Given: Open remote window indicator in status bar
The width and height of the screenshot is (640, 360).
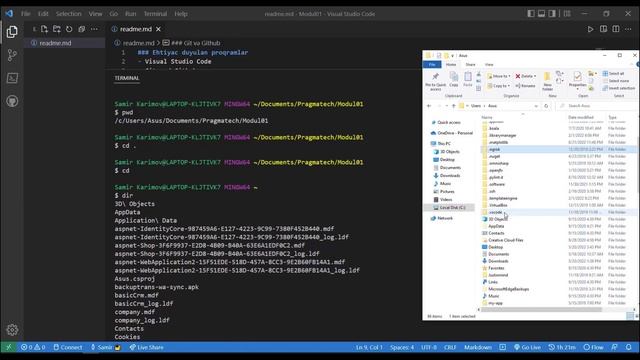Looking at the screenshot, I should coord(9,347).
